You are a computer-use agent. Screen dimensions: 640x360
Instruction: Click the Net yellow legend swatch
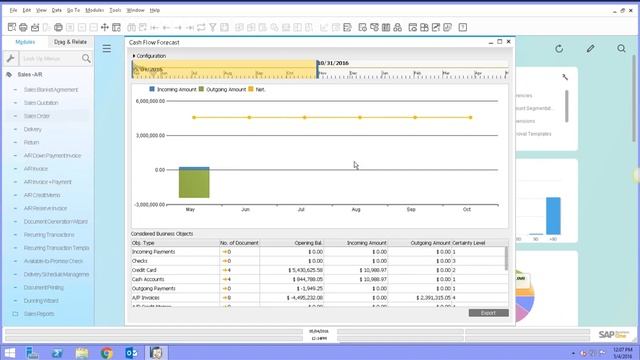[x=251, y=89]
